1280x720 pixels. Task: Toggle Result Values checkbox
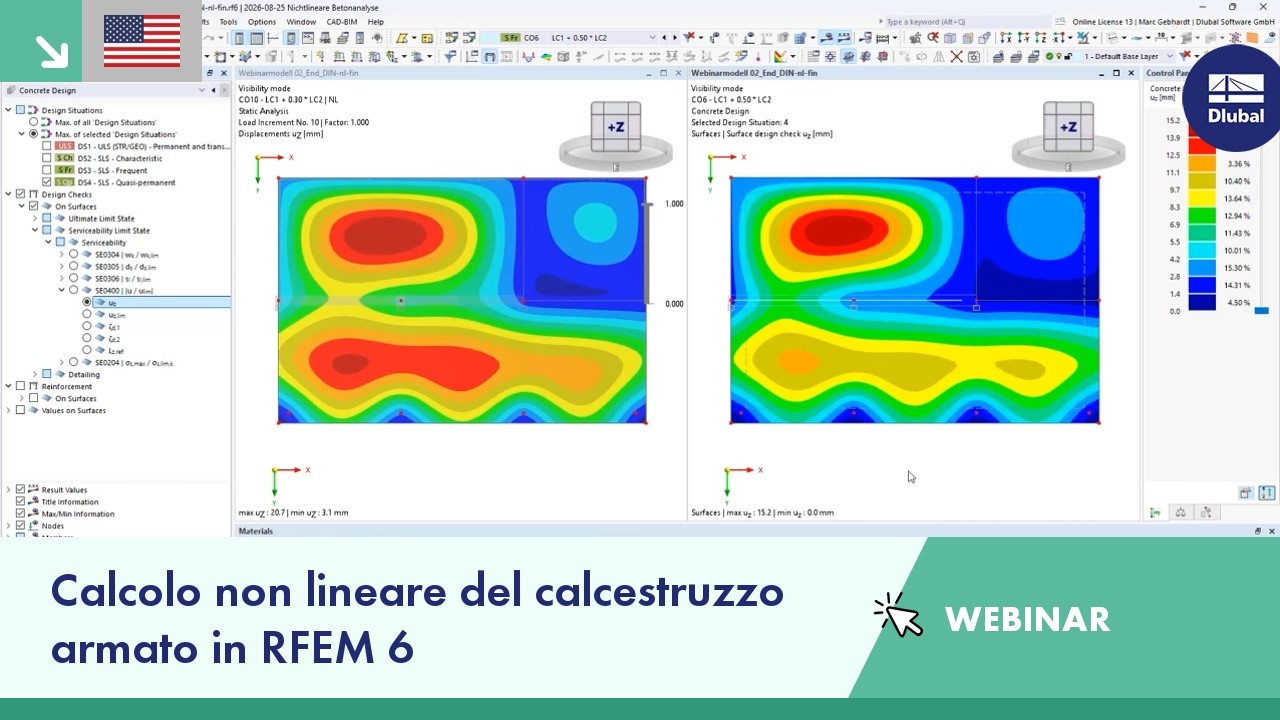click(x=20, y=490)
